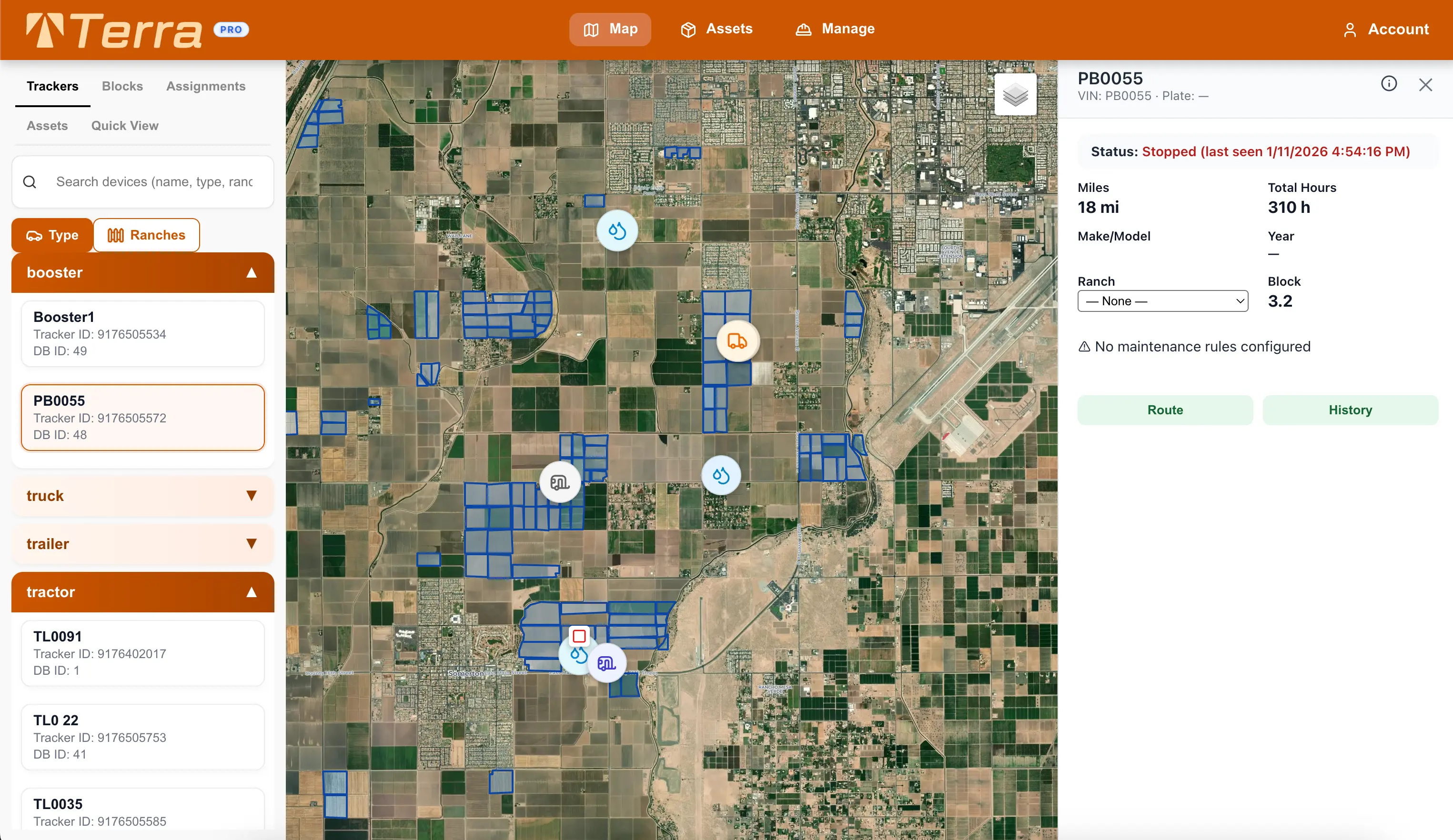Click the purple trailer marker on map
The height and width of the screenshot is (840, 1453).
pos(606,664)
